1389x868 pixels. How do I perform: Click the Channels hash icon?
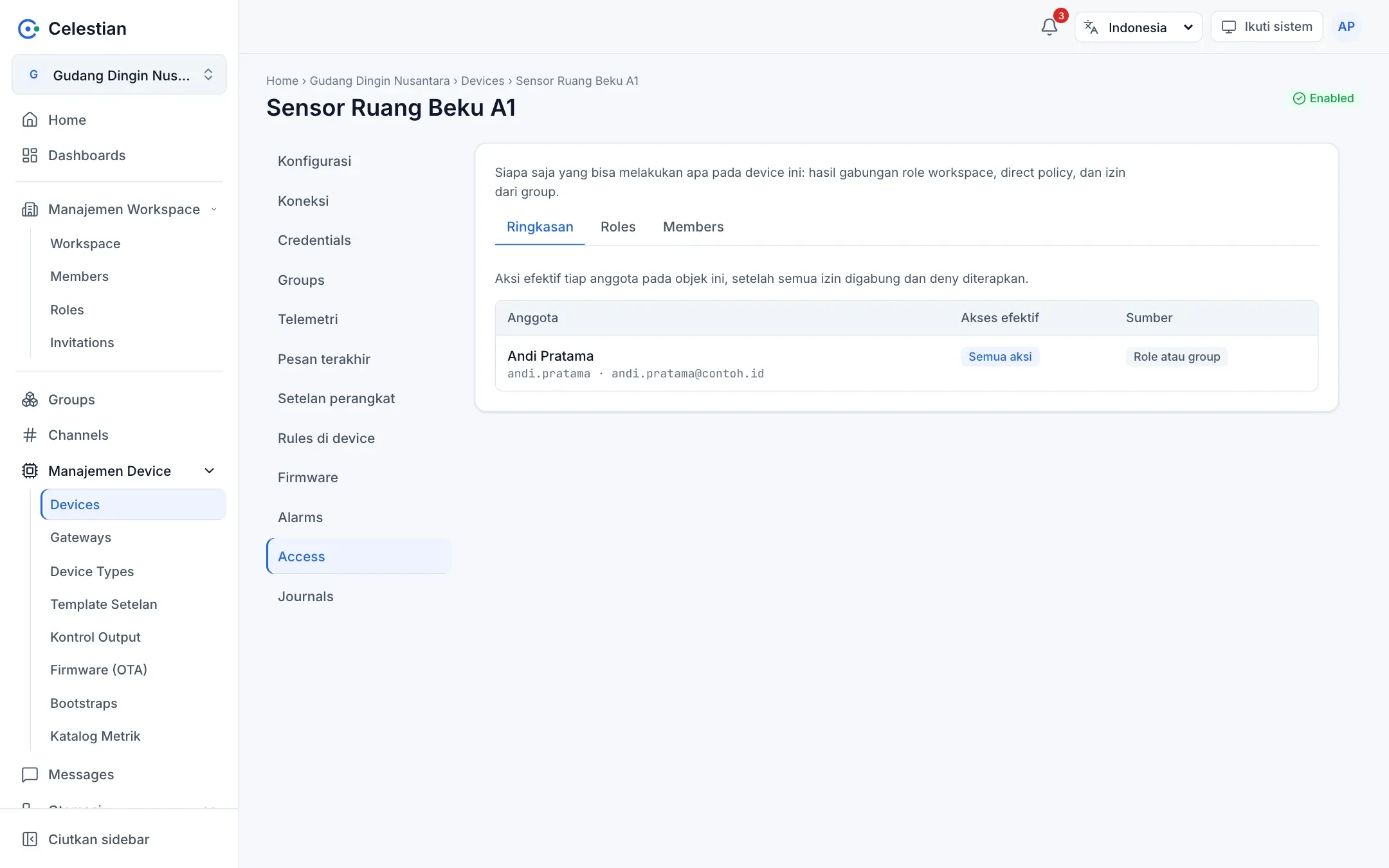[30, 435]
